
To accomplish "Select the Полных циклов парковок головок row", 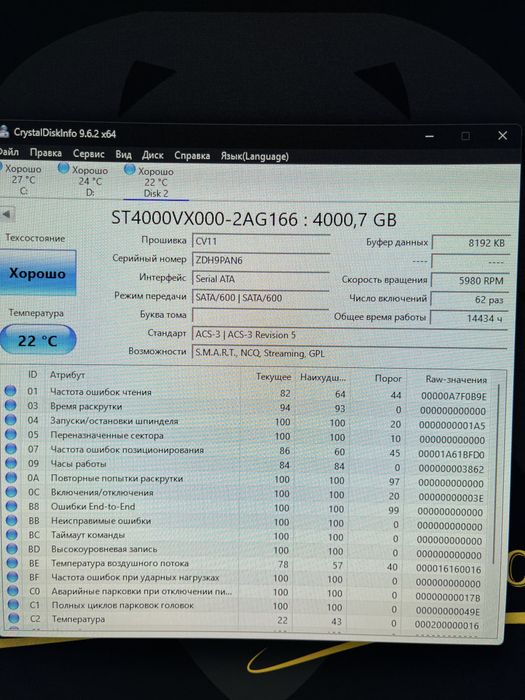I will (x=246, y=607).
